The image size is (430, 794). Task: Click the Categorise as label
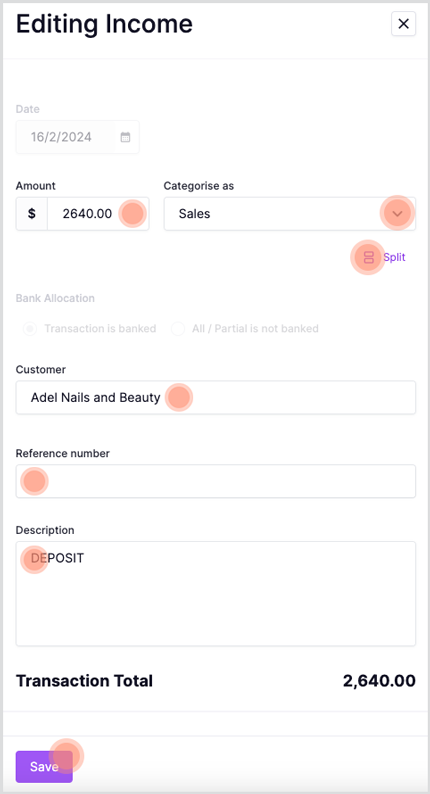click(x=199, y=186)
